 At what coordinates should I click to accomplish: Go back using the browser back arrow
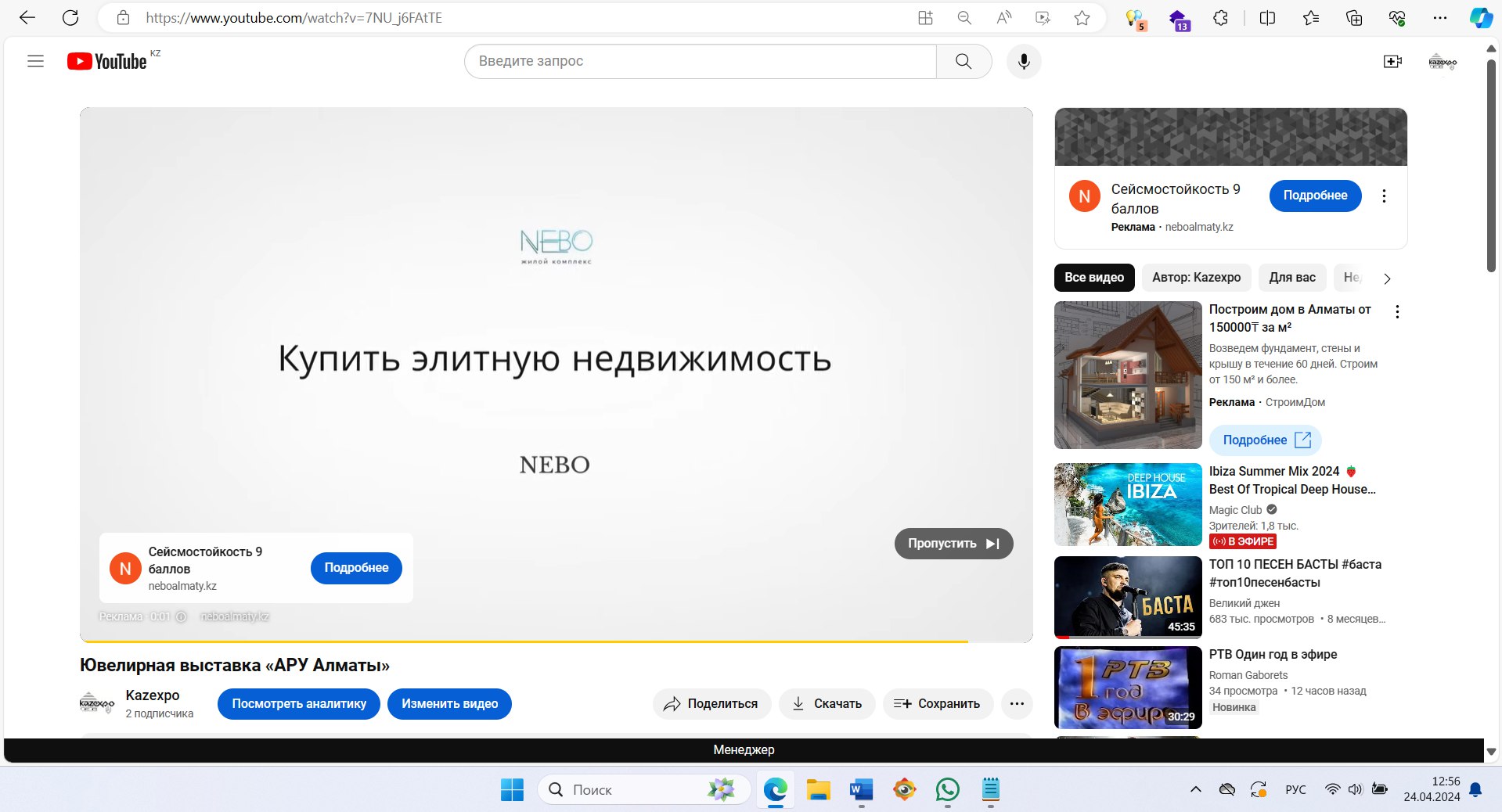point(27,18)
